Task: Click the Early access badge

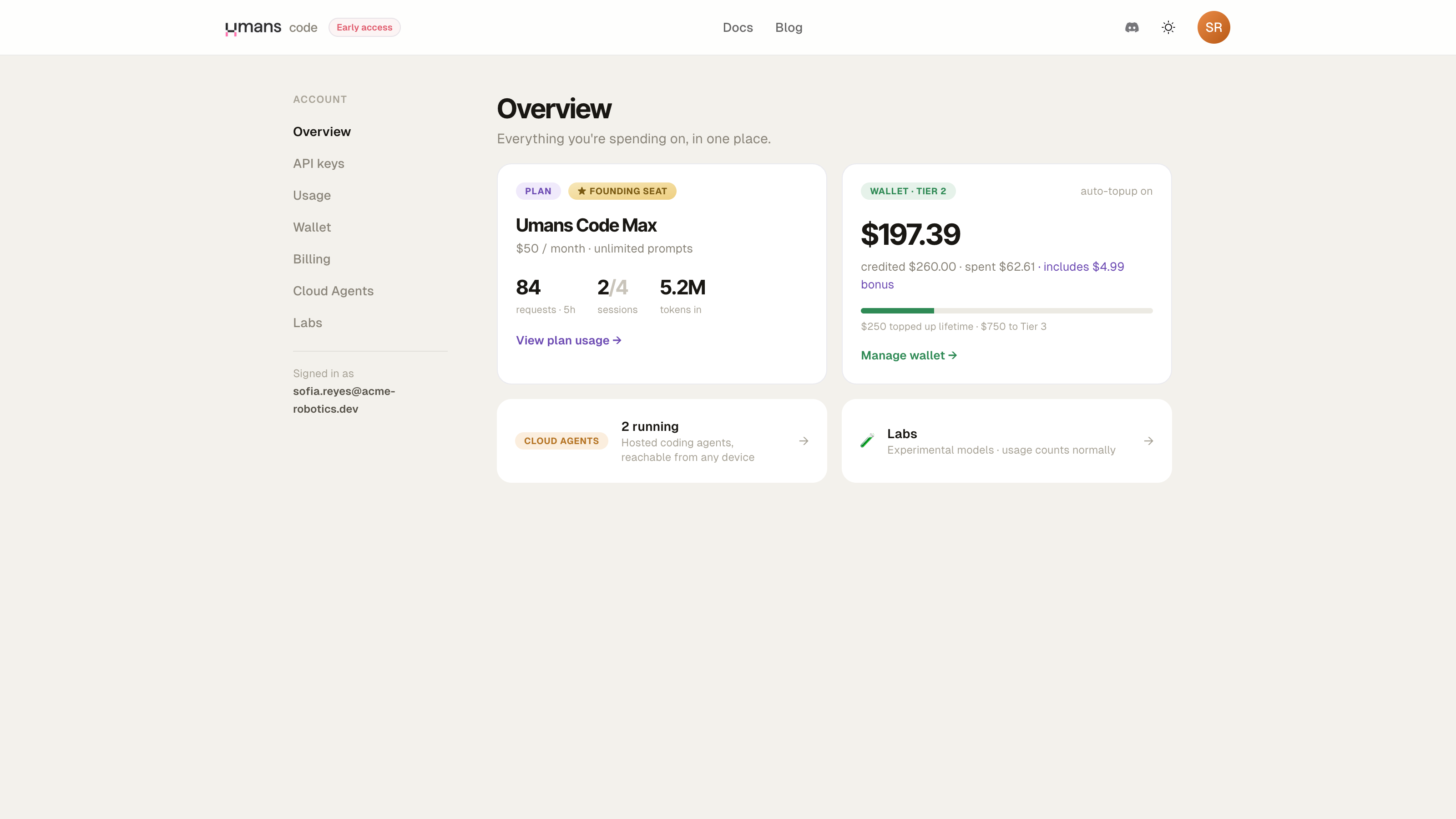Action: coord(364,27)
